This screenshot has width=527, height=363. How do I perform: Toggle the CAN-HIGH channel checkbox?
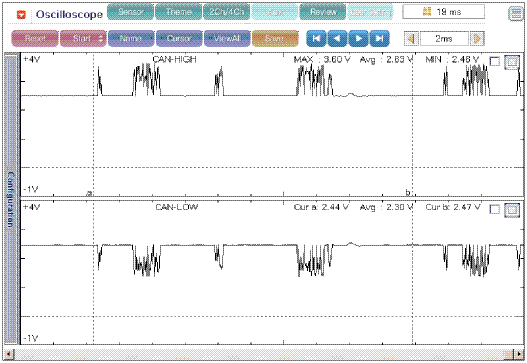pyautogui.click(x=495, y=62)
